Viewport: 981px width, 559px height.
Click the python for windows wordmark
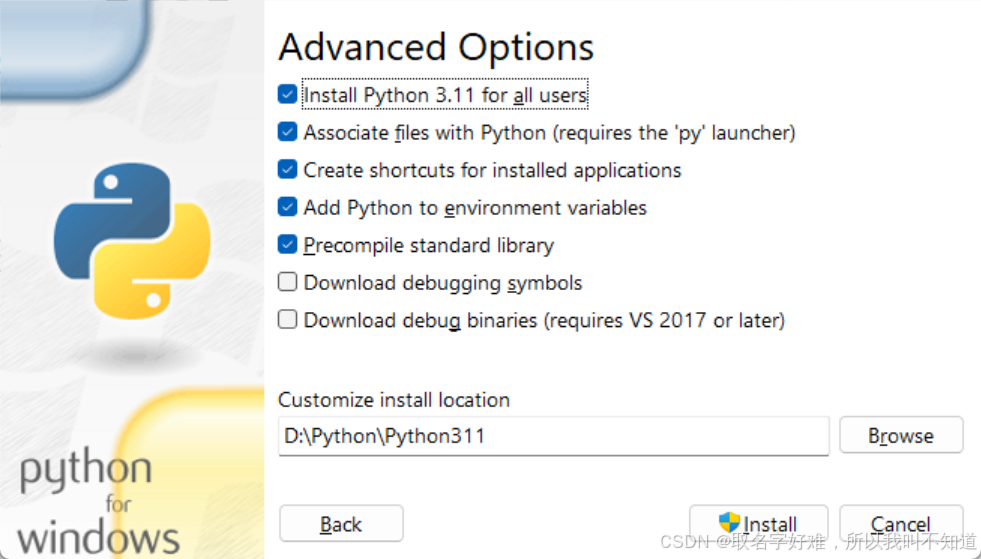(x=98, y=503)
